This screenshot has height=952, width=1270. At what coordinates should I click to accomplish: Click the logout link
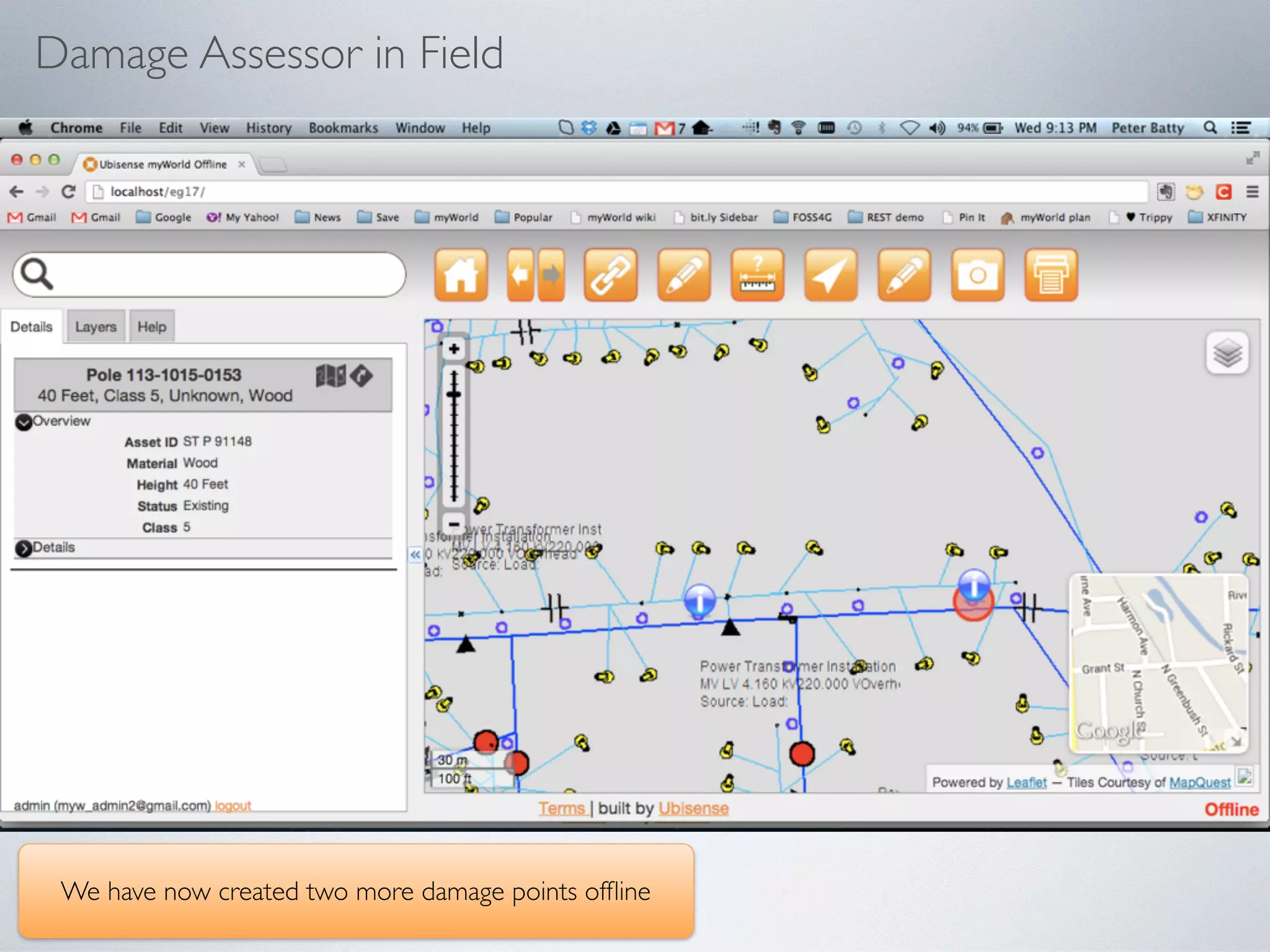[233, 806]
